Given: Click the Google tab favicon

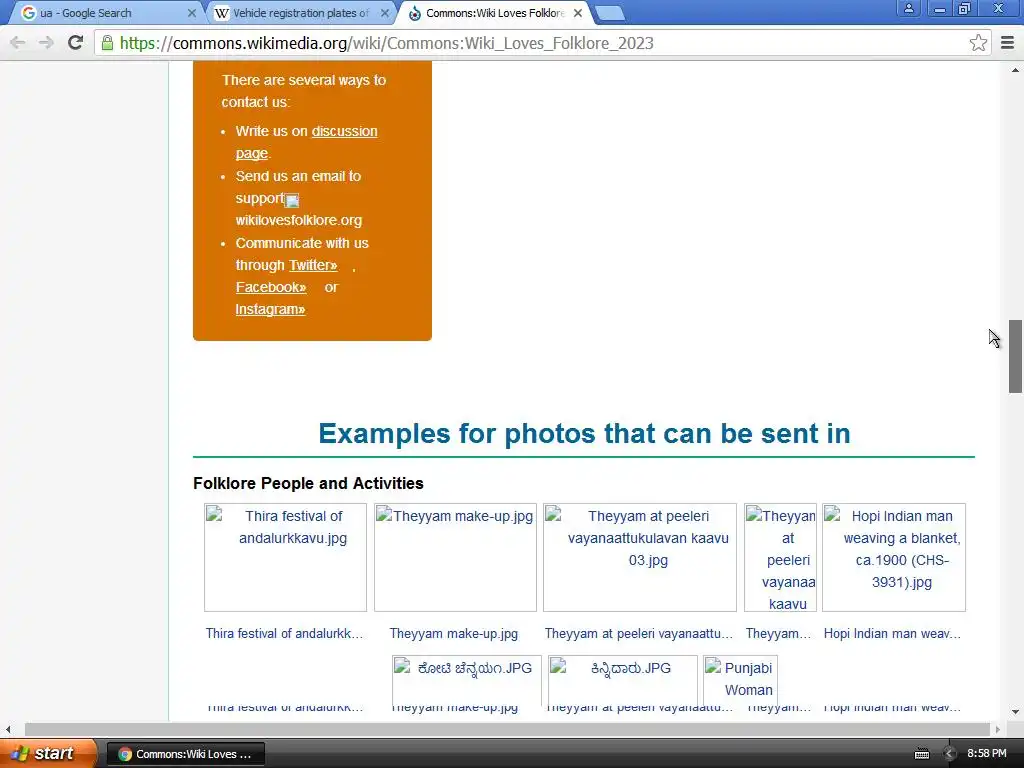Looking at the screenshot, I should (28, 13).
